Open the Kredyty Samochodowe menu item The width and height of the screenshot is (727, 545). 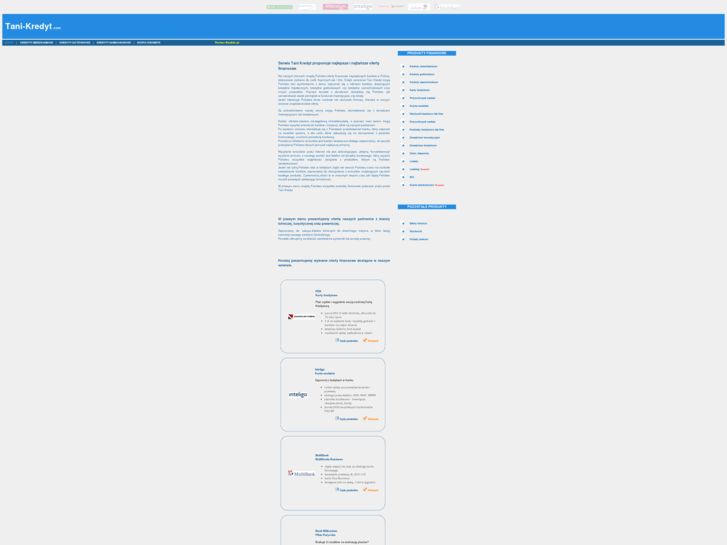click(x=114, y=43)
